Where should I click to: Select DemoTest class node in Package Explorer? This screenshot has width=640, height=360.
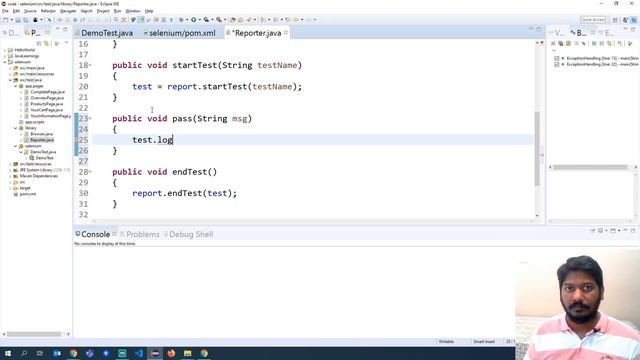(44, 158)
